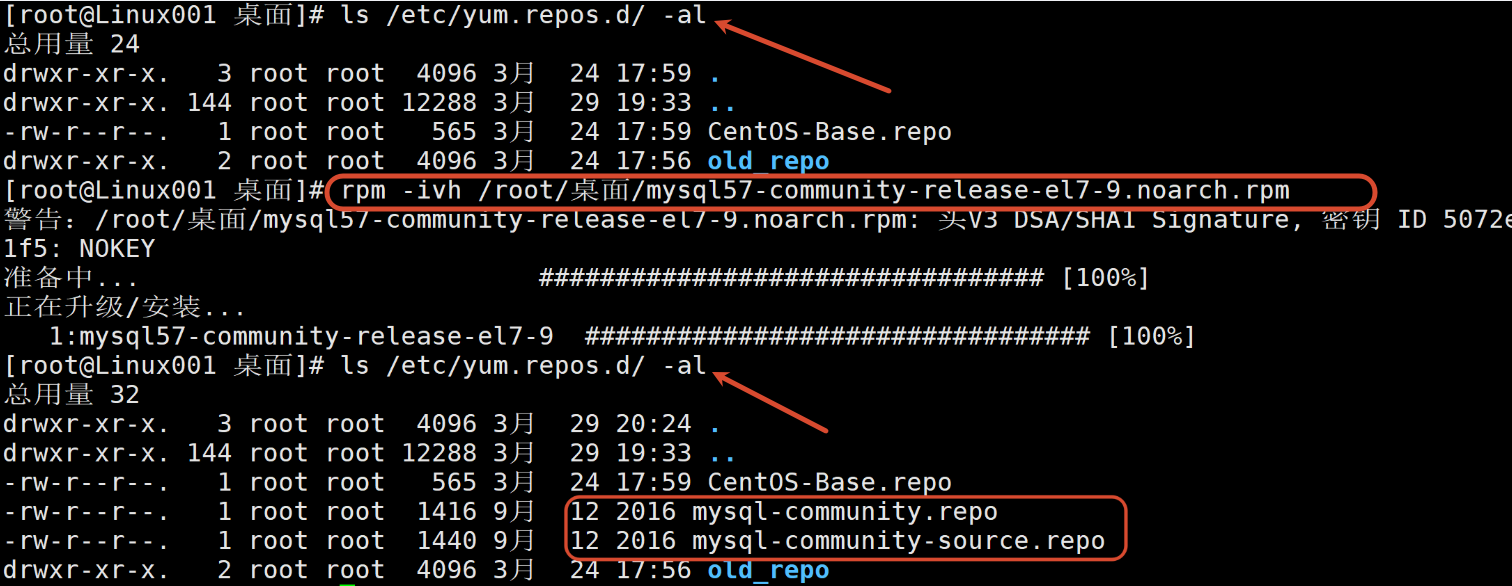Image resolution: width=1512 pixels, height=586 pixels.
Task: Select the rpm -ivh command text
Action: click(815, 191)
